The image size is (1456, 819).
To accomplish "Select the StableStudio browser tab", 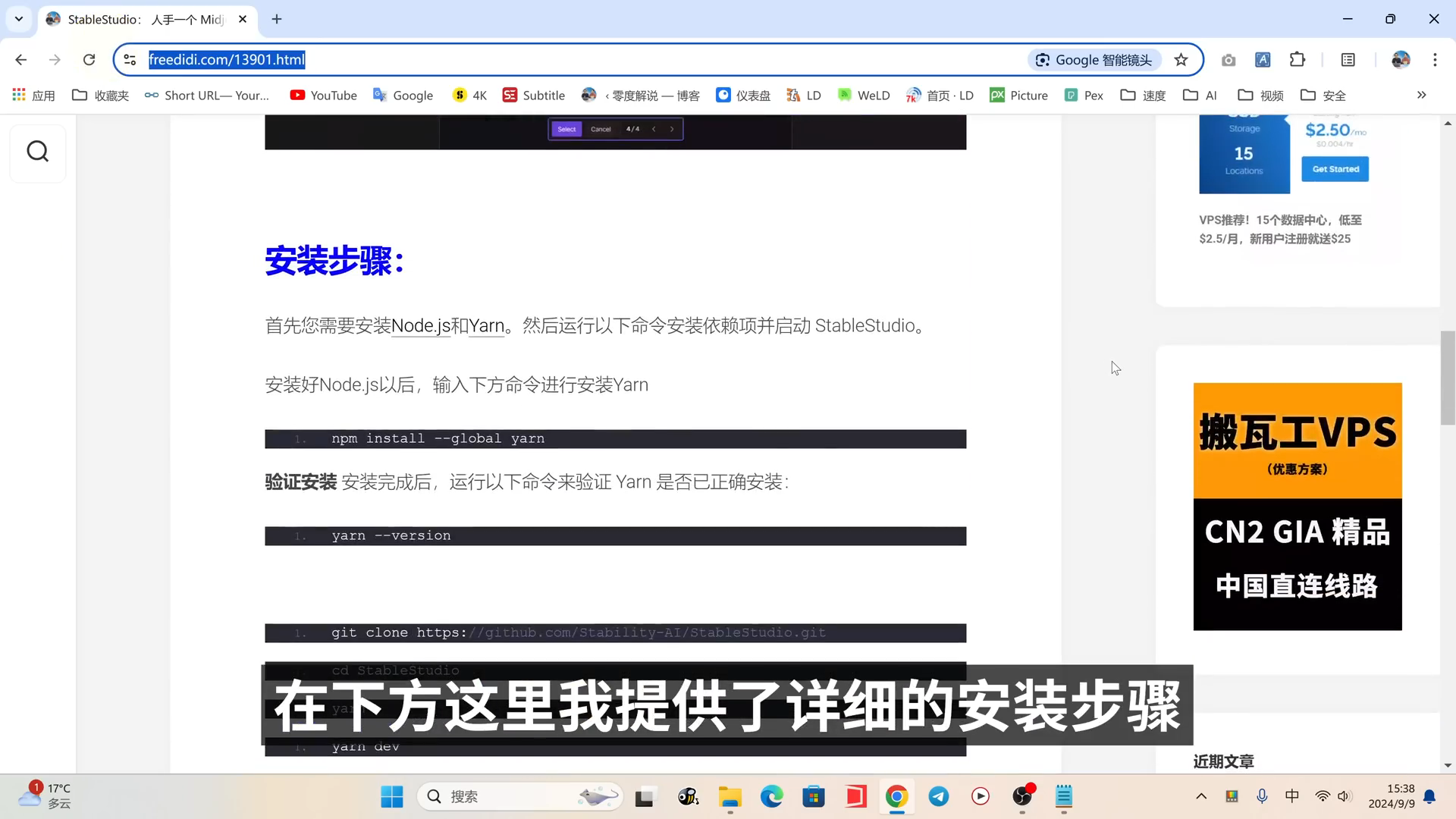I will pyautogui.click(x=148, y=19).
